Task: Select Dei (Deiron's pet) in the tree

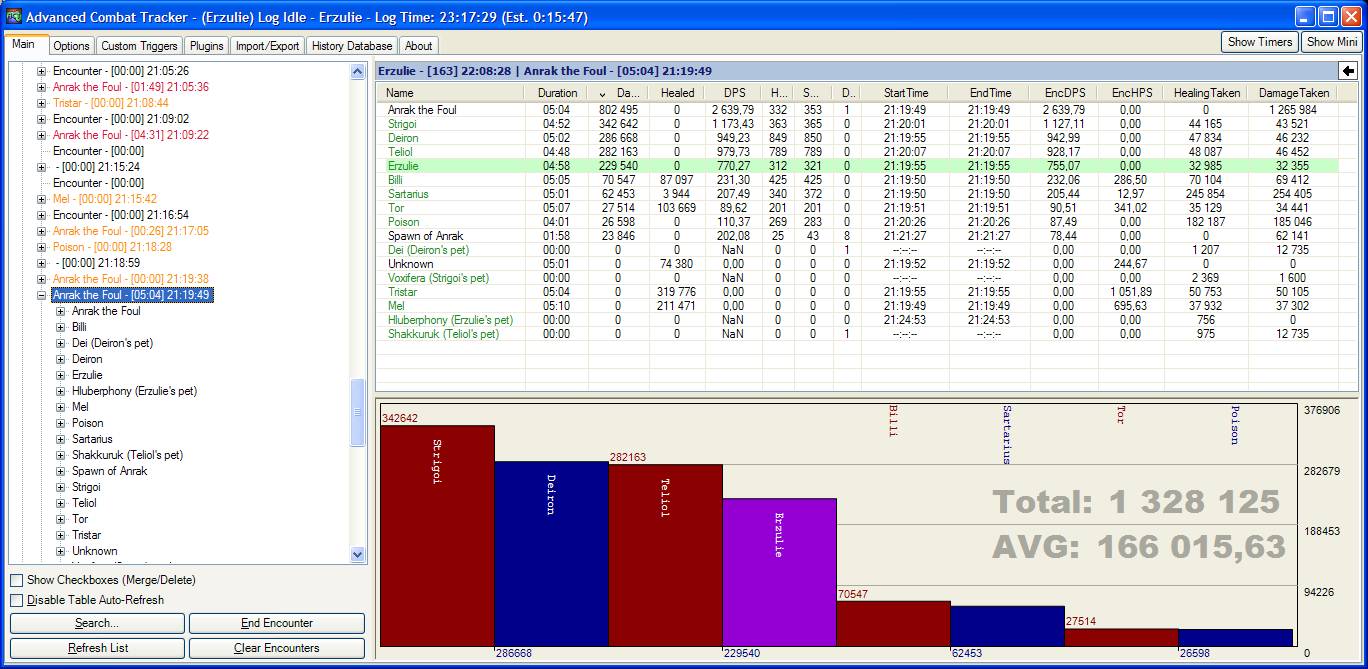Action: click(112, 343)
